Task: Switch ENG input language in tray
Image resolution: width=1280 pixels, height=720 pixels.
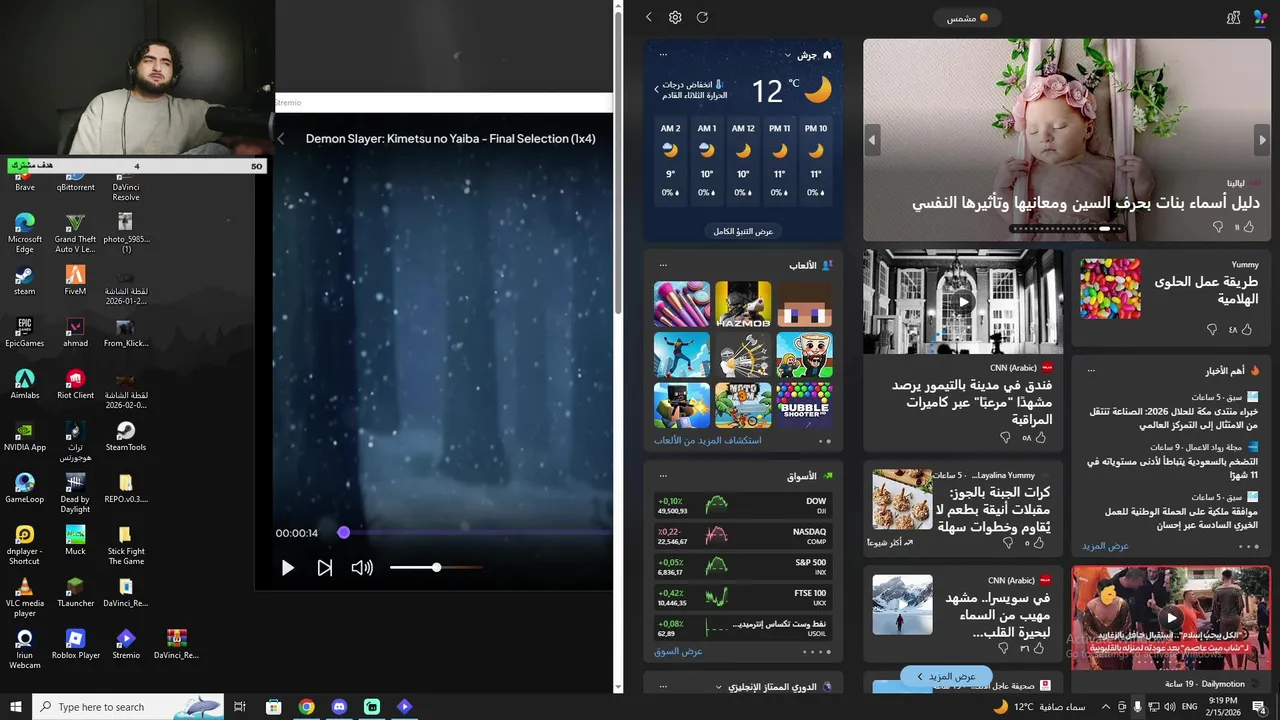Action: pyautogui.click(x=1189, y=707)
